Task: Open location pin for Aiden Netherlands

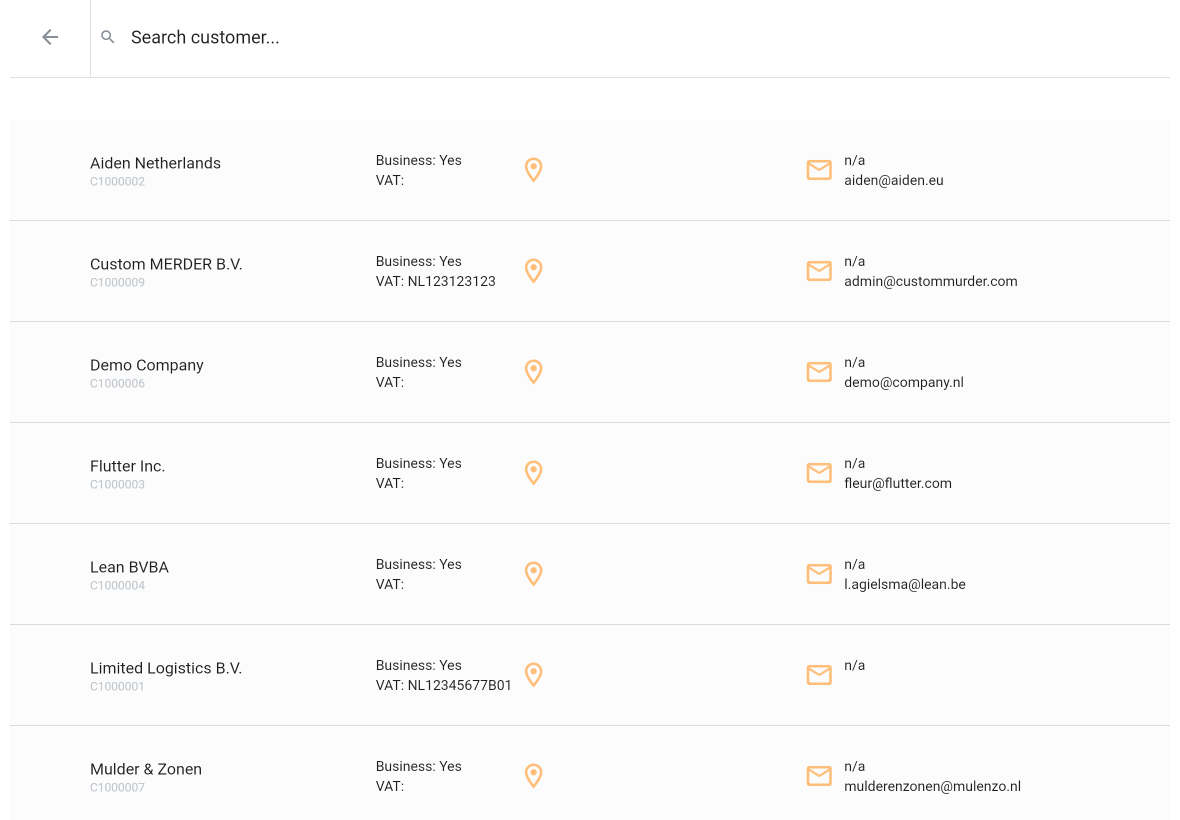Action: [534, 170]
